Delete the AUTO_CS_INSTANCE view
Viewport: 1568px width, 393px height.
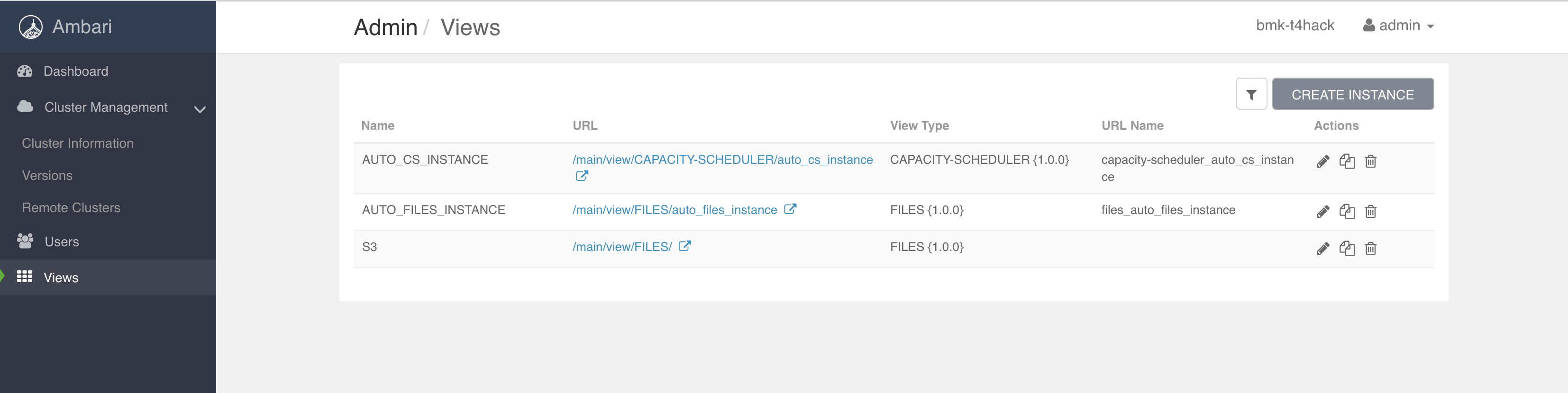(1371, 161)
